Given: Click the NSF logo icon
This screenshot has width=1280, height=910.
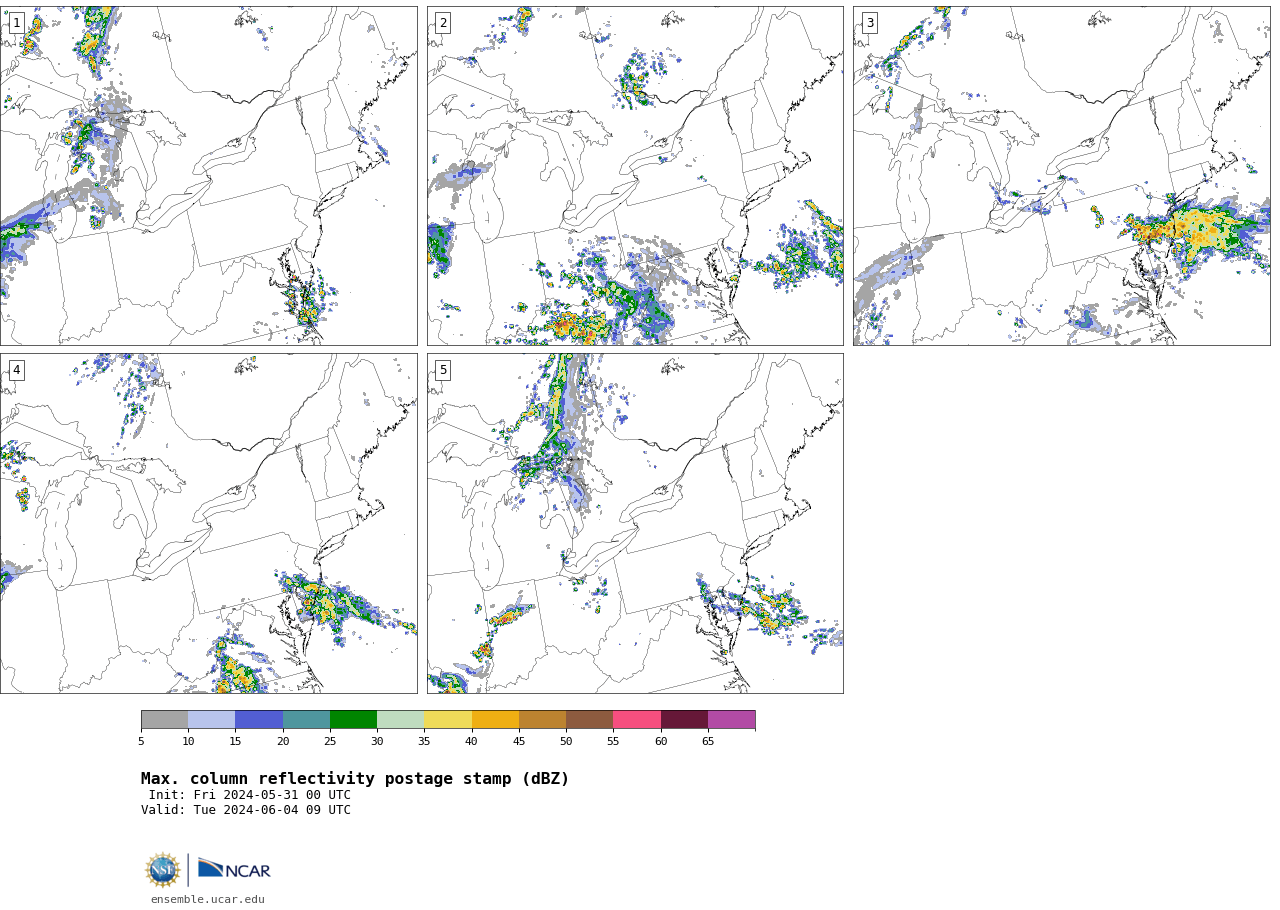Looking at the screenshot, I should click(x=163, y=870).
